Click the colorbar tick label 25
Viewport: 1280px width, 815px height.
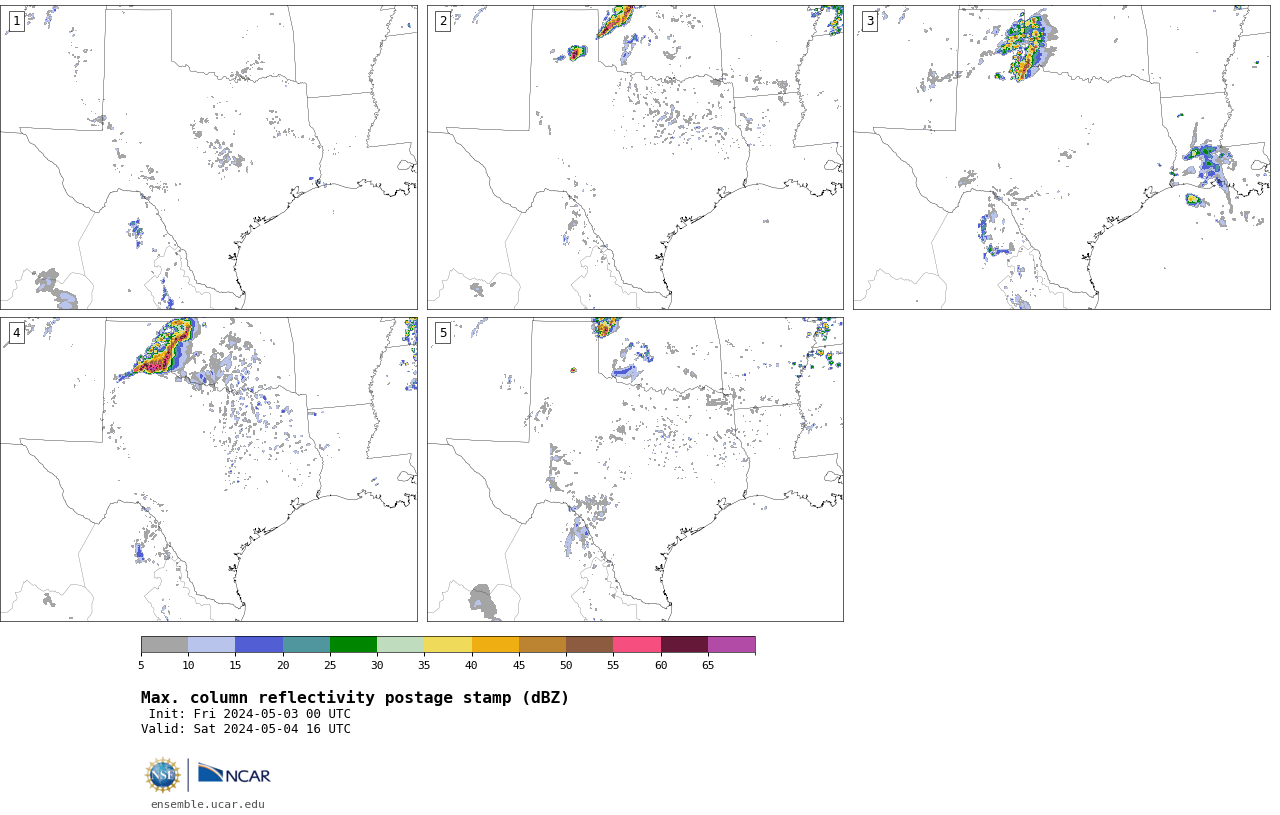(330, 666)
